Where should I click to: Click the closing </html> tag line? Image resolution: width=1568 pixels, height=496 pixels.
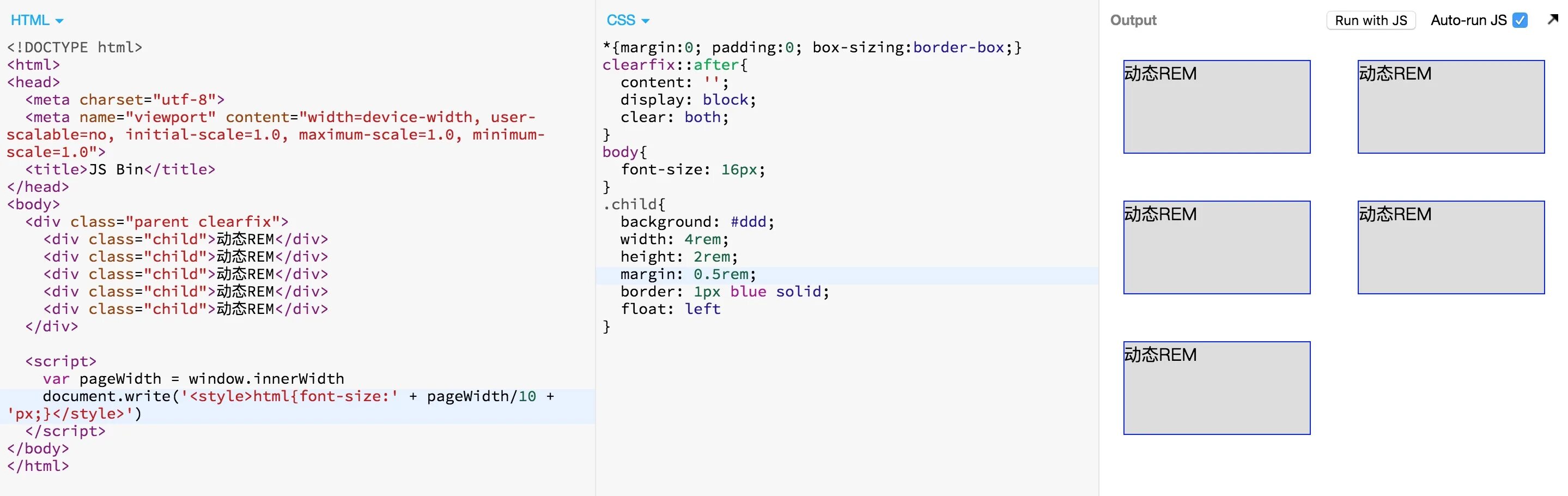[x=38, y=466]
